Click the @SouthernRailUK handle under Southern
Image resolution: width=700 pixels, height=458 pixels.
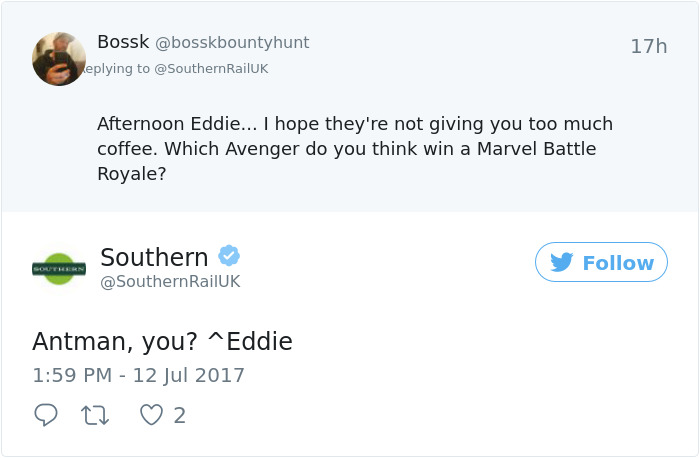point(170,282)
